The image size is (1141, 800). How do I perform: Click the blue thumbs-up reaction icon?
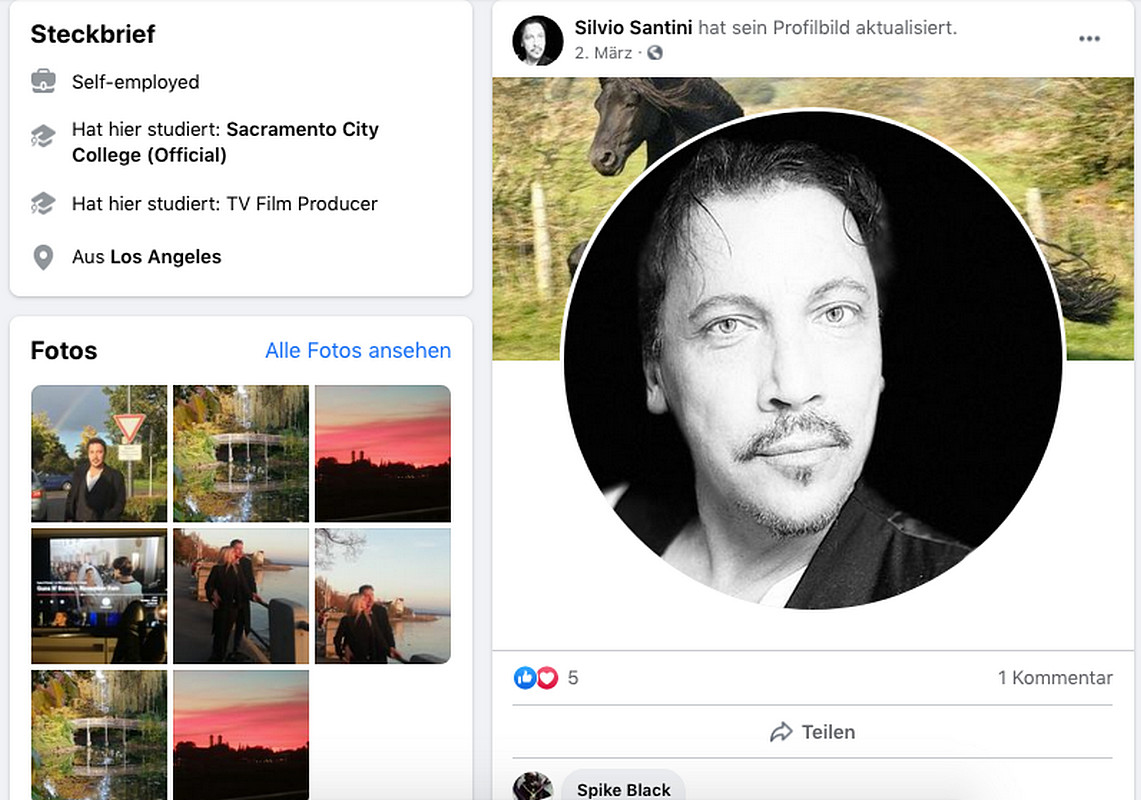point(525,678)
